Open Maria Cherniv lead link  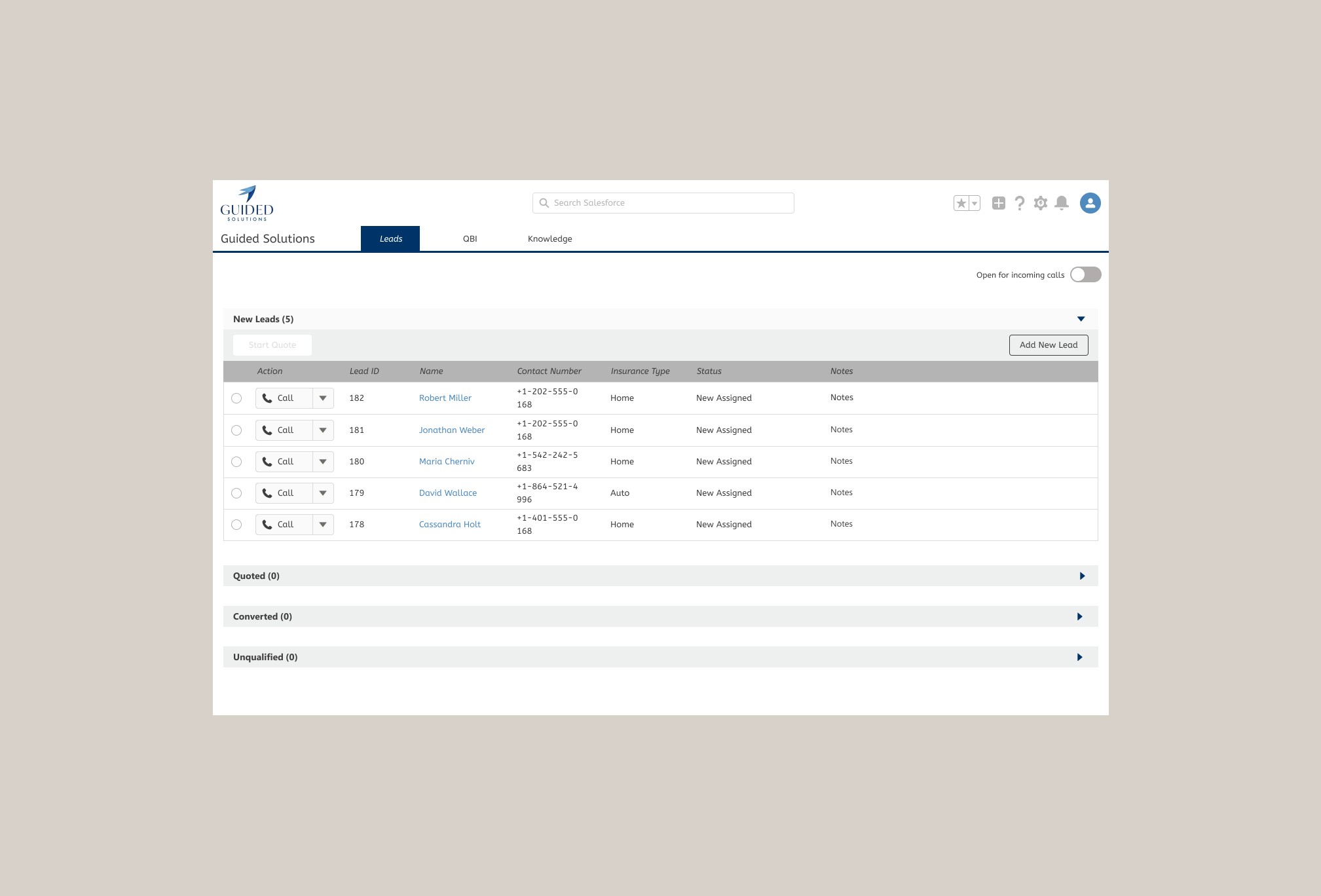point(447,462)
